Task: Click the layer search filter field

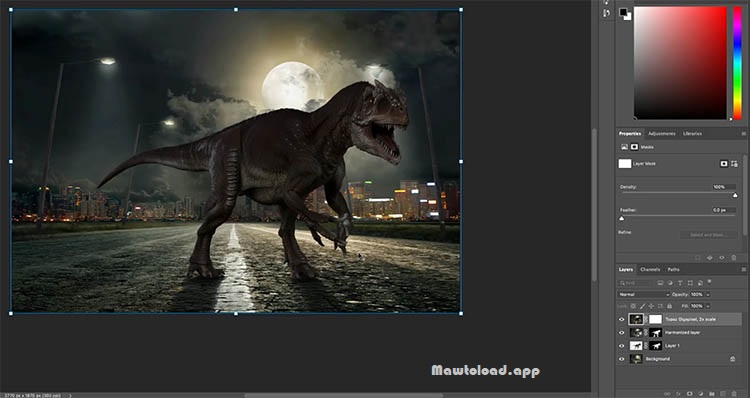Action: tap(634, 283)
